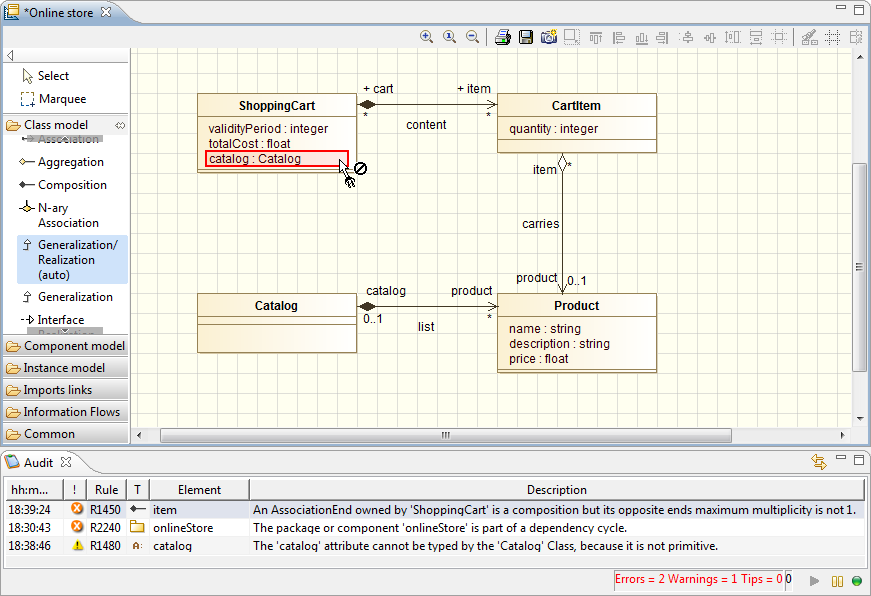Click the green audit status indicator
The image size is (871, 596).
coord(857,581)
